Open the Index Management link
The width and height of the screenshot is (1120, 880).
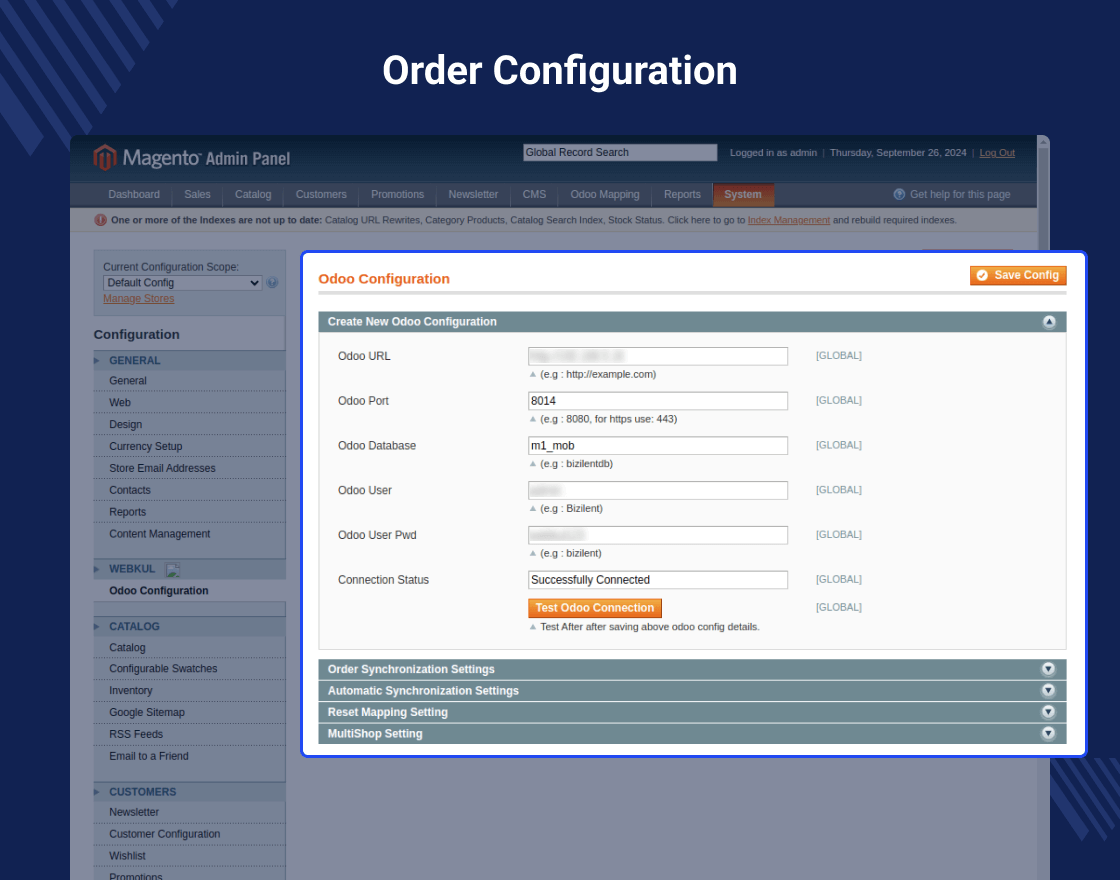click(789, 220)
